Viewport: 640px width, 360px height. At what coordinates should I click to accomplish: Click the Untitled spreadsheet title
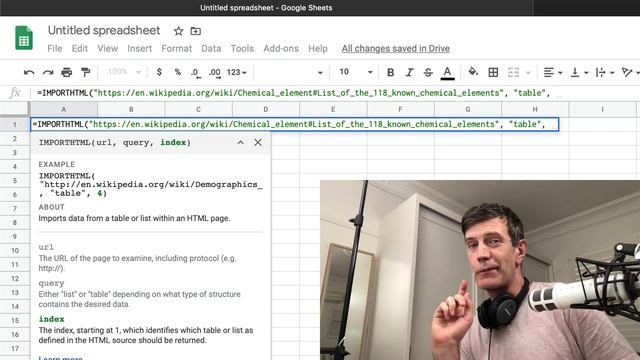click(x=104, y=31)
